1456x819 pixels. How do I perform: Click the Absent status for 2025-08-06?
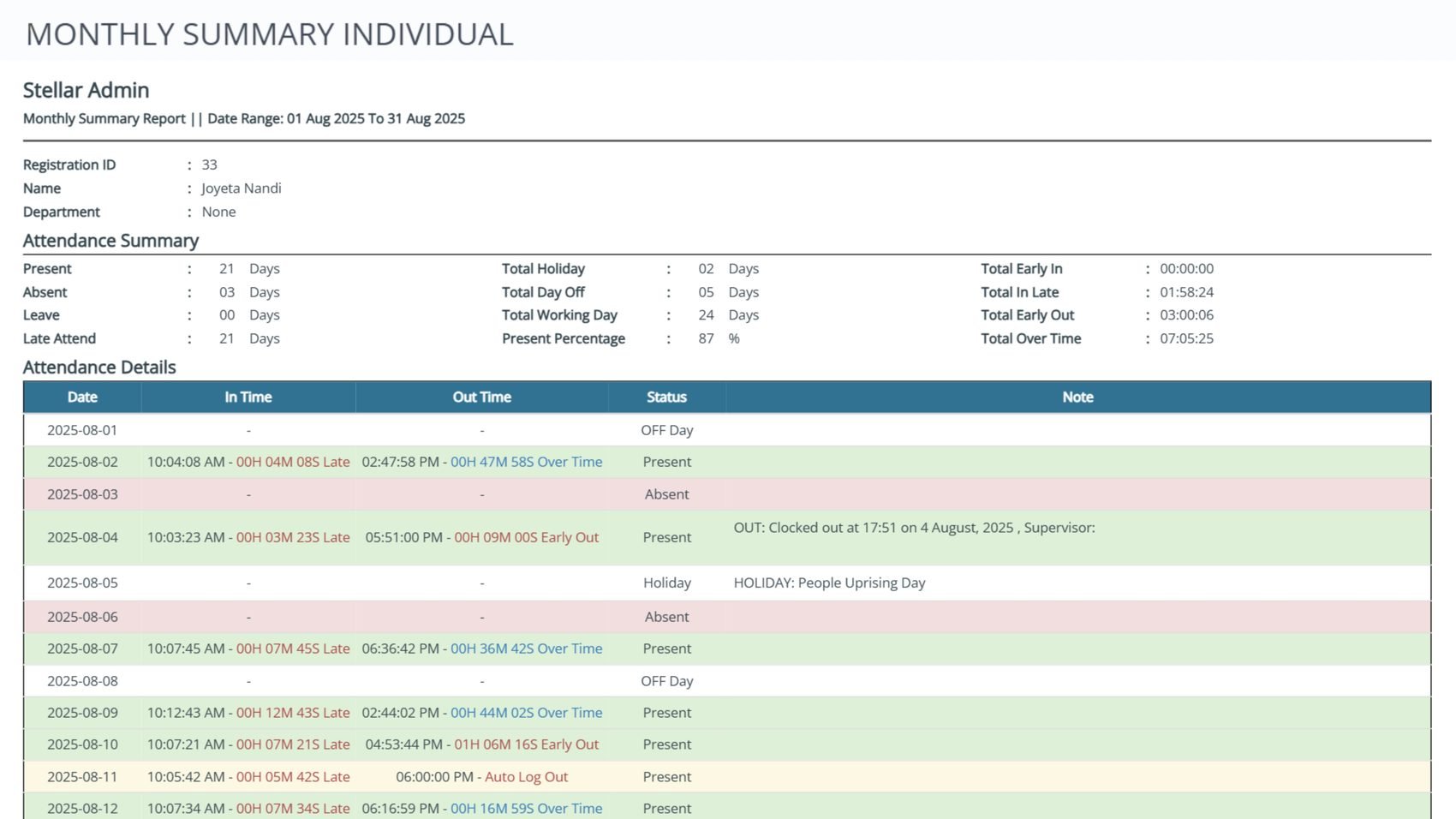click(667, 617)
